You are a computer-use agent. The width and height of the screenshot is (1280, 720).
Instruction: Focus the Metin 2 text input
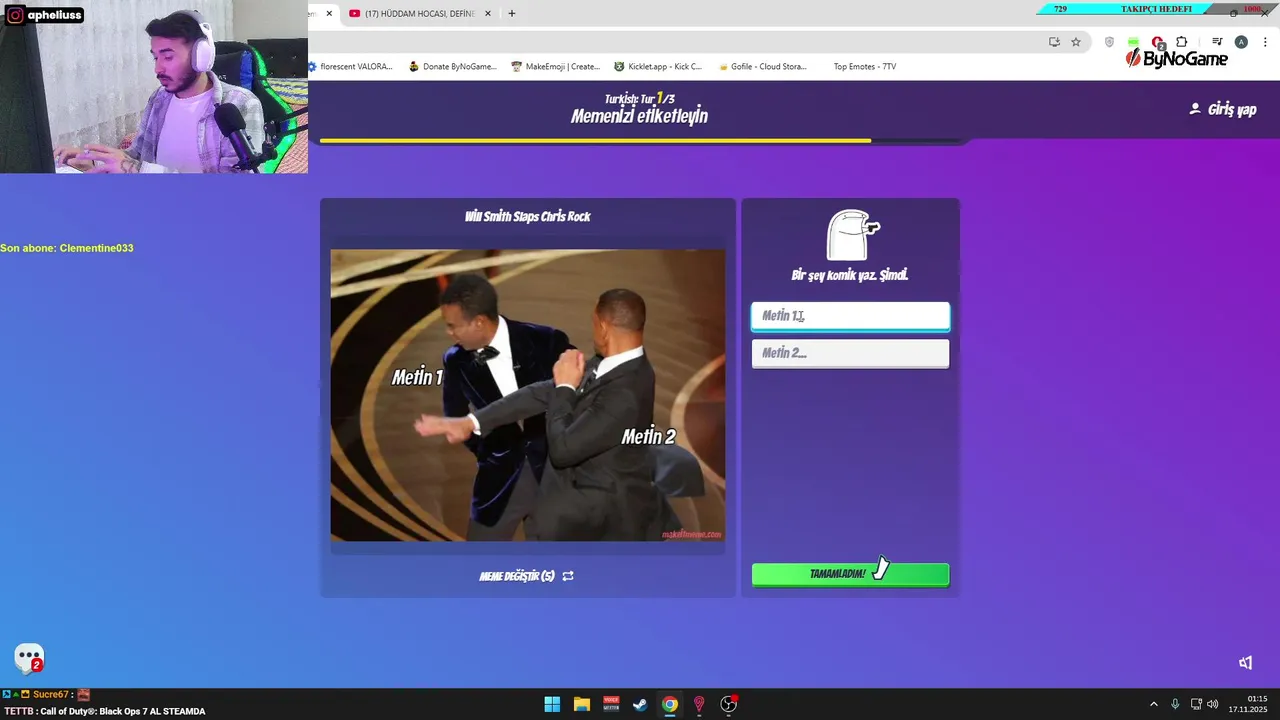pos(850,353)
